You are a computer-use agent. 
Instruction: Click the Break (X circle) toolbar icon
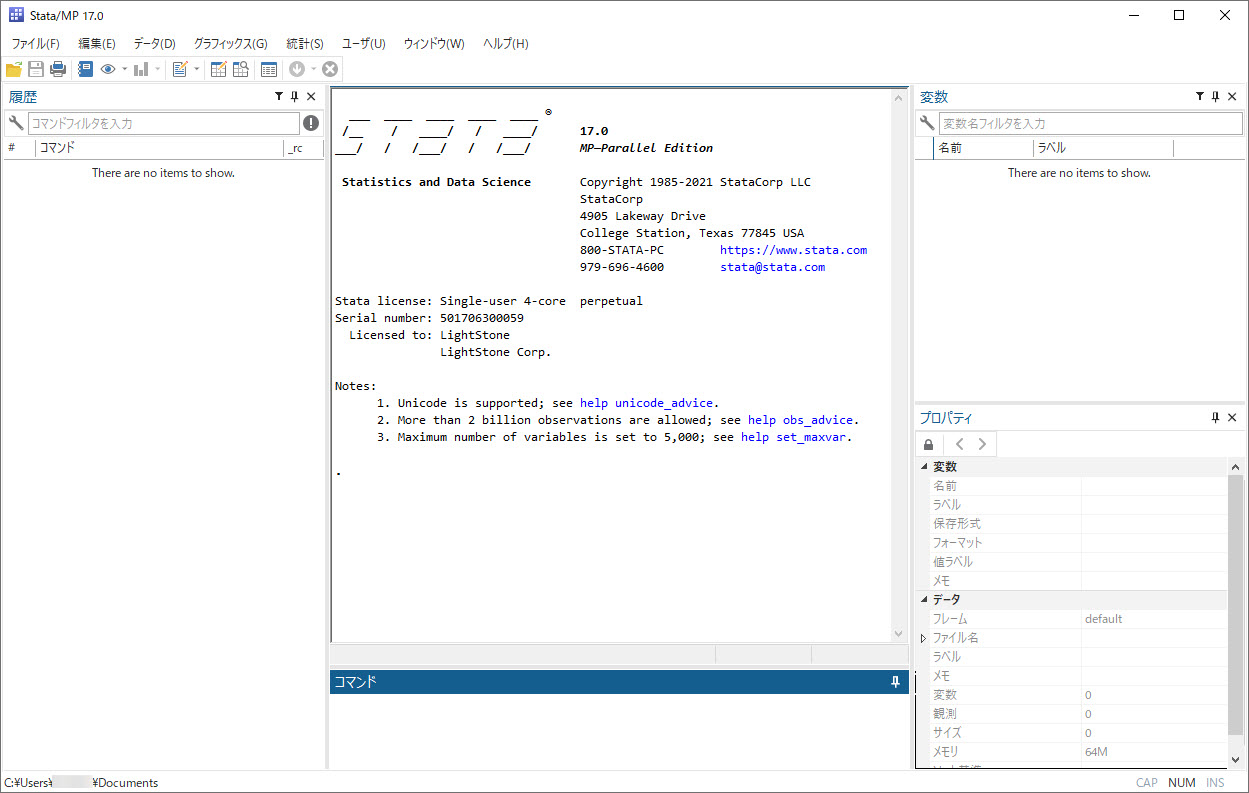click(x=330, y=69)
